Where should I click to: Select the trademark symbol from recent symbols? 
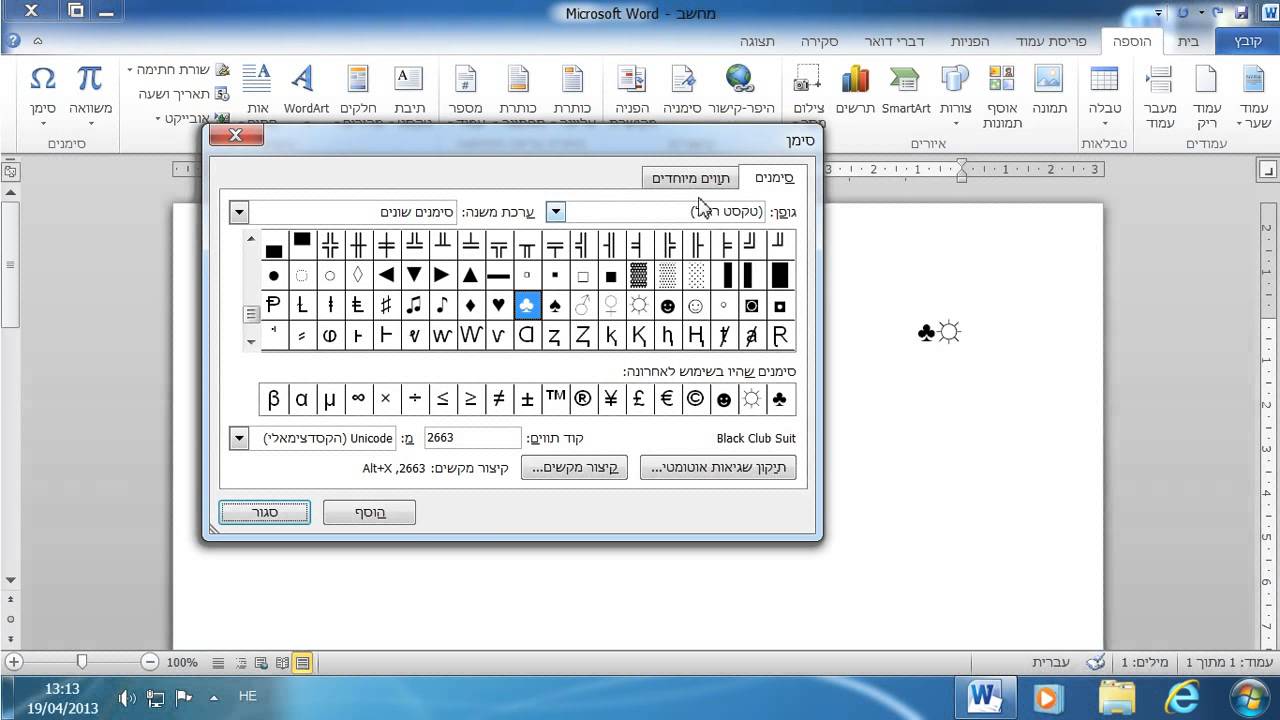(x=555, y=399)
